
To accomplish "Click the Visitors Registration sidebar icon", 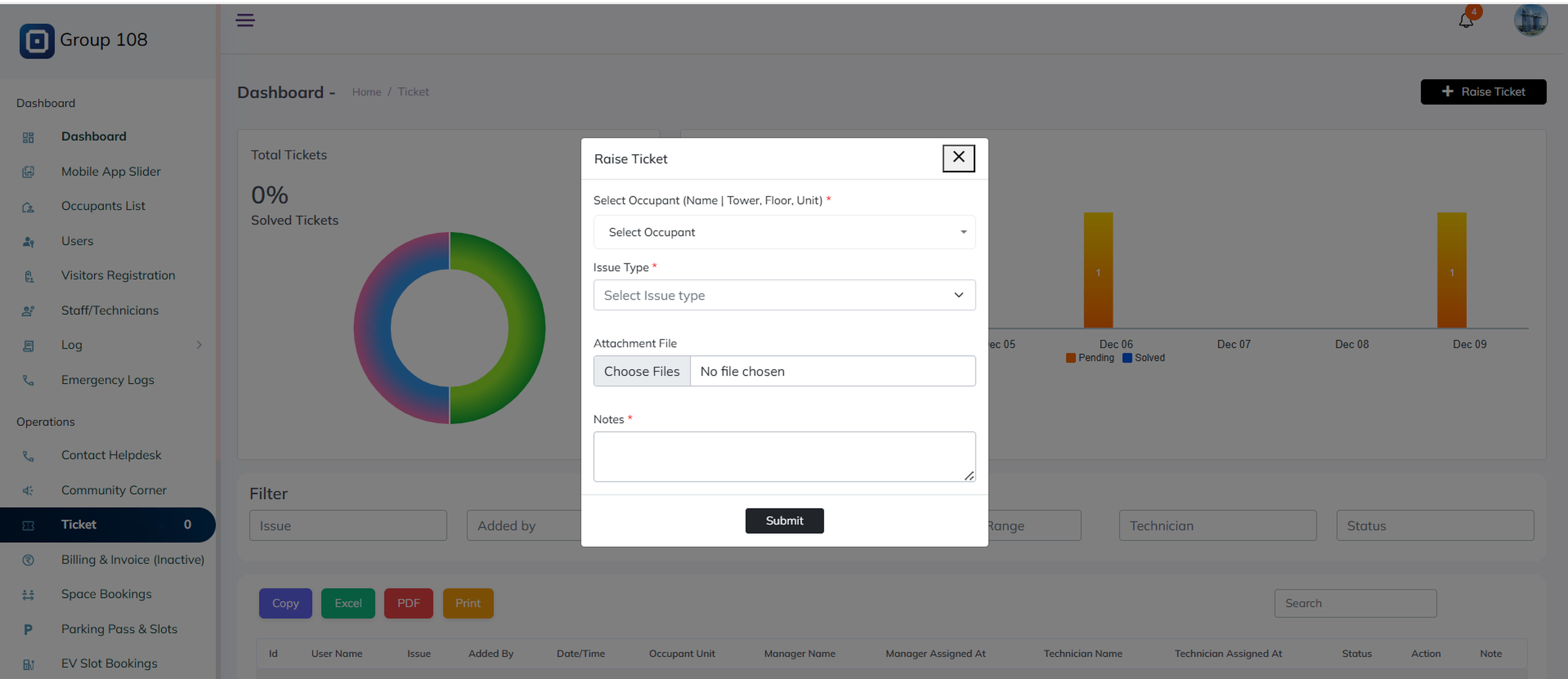I will click(x=28, y=276).
